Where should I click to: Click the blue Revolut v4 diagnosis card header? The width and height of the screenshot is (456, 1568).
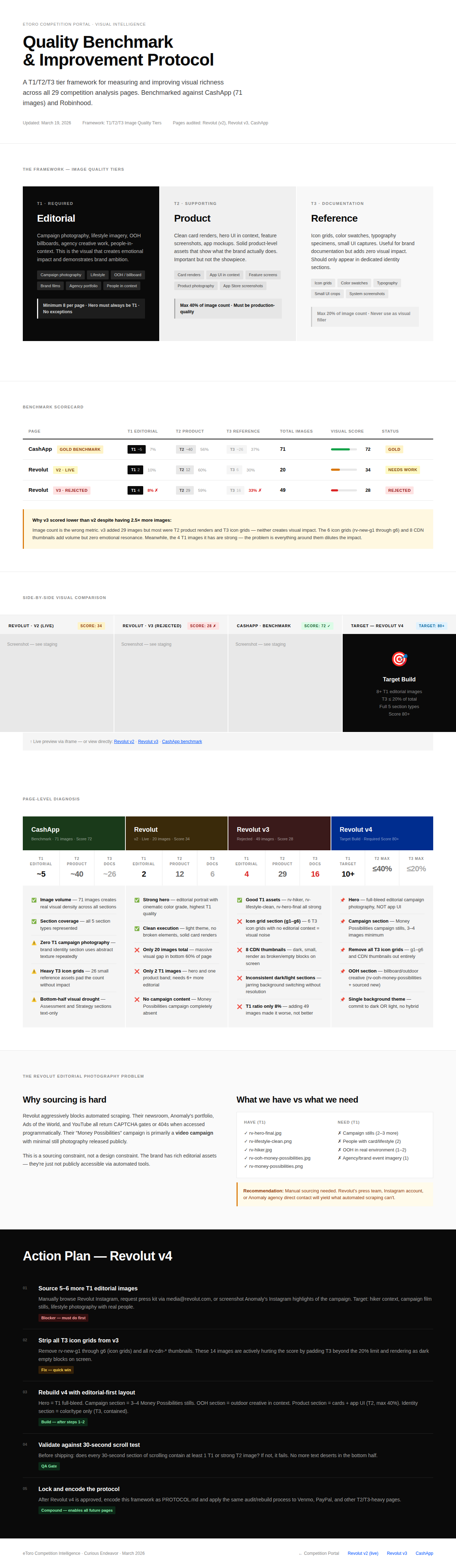tap(382, 833)
